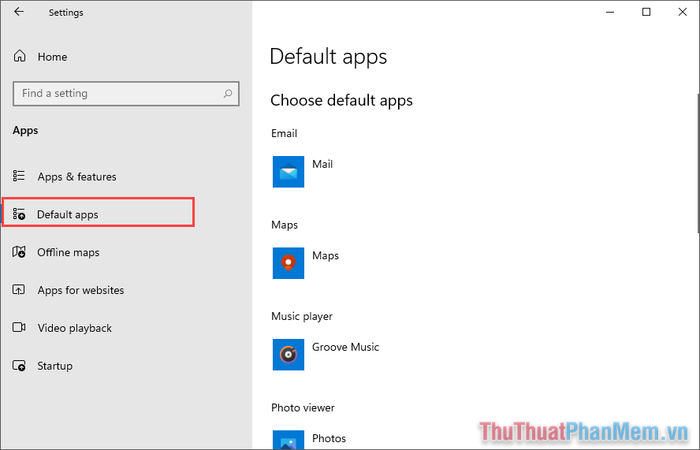The width and height of the screenshot is (700, 450).
Task: Click the vertical scrollbar thumb
Action: [698, 163]
